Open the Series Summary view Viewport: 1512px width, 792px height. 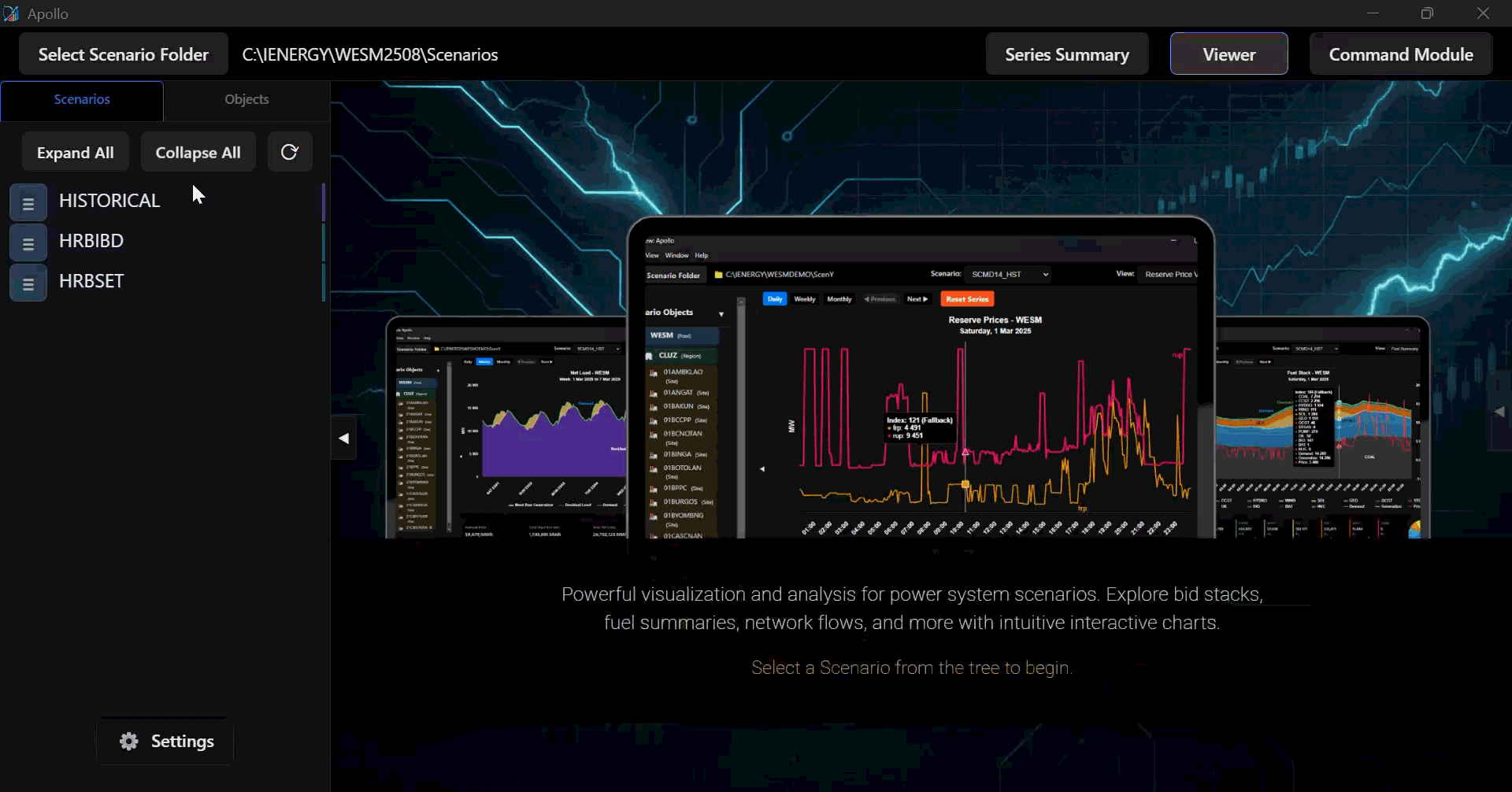1066,54
